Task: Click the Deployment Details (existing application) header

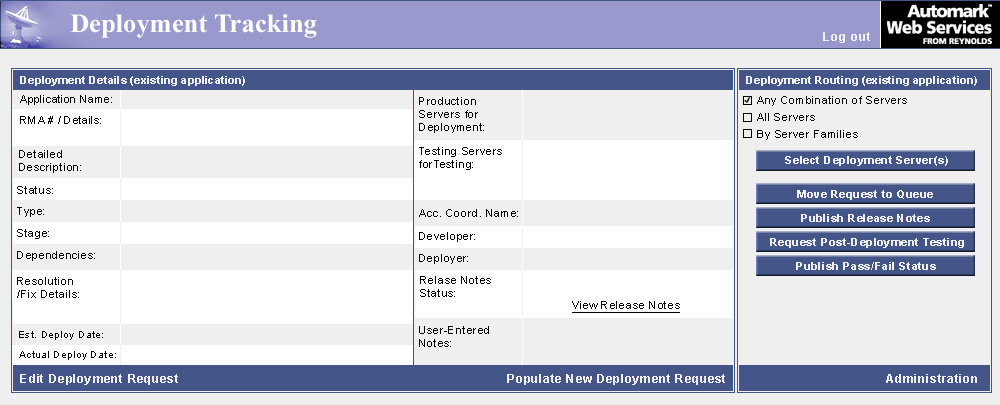Action: (x=132, y=80)
